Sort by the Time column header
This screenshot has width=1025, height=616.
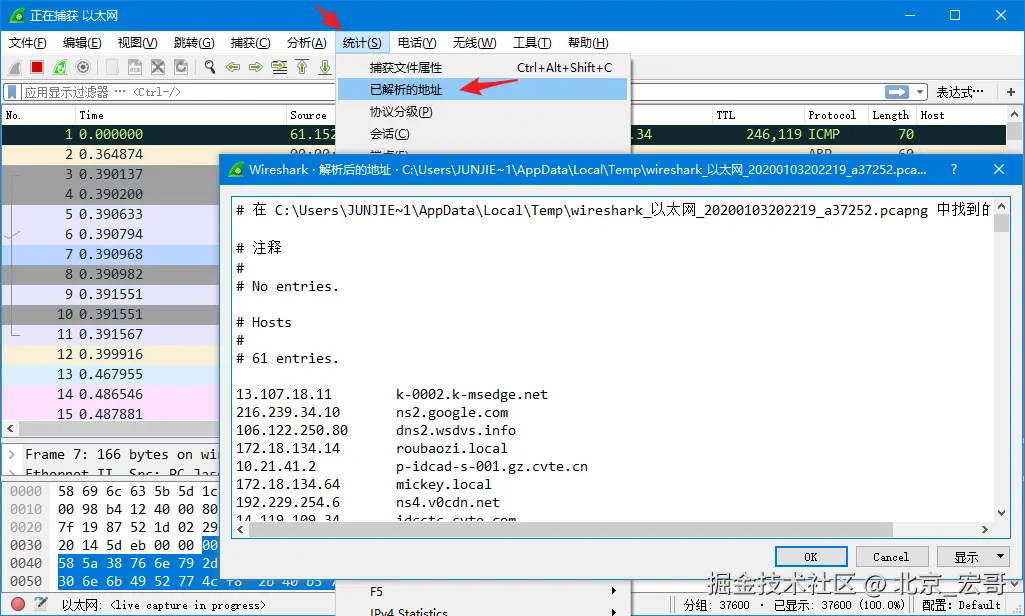click(180, 115)
